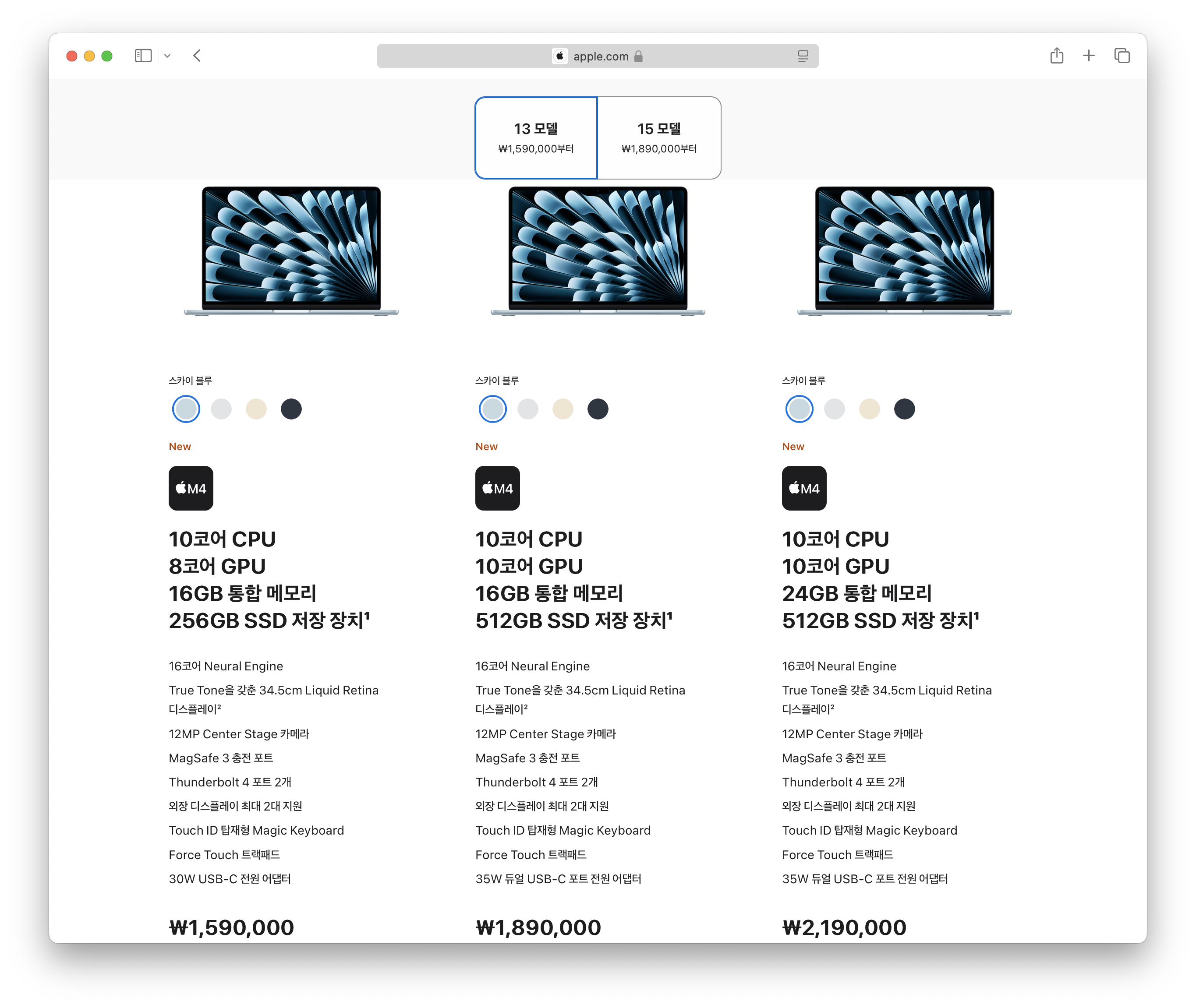Choose midnight color for 24GB model
The image size is (1196, 1008).
click(904, 409)
